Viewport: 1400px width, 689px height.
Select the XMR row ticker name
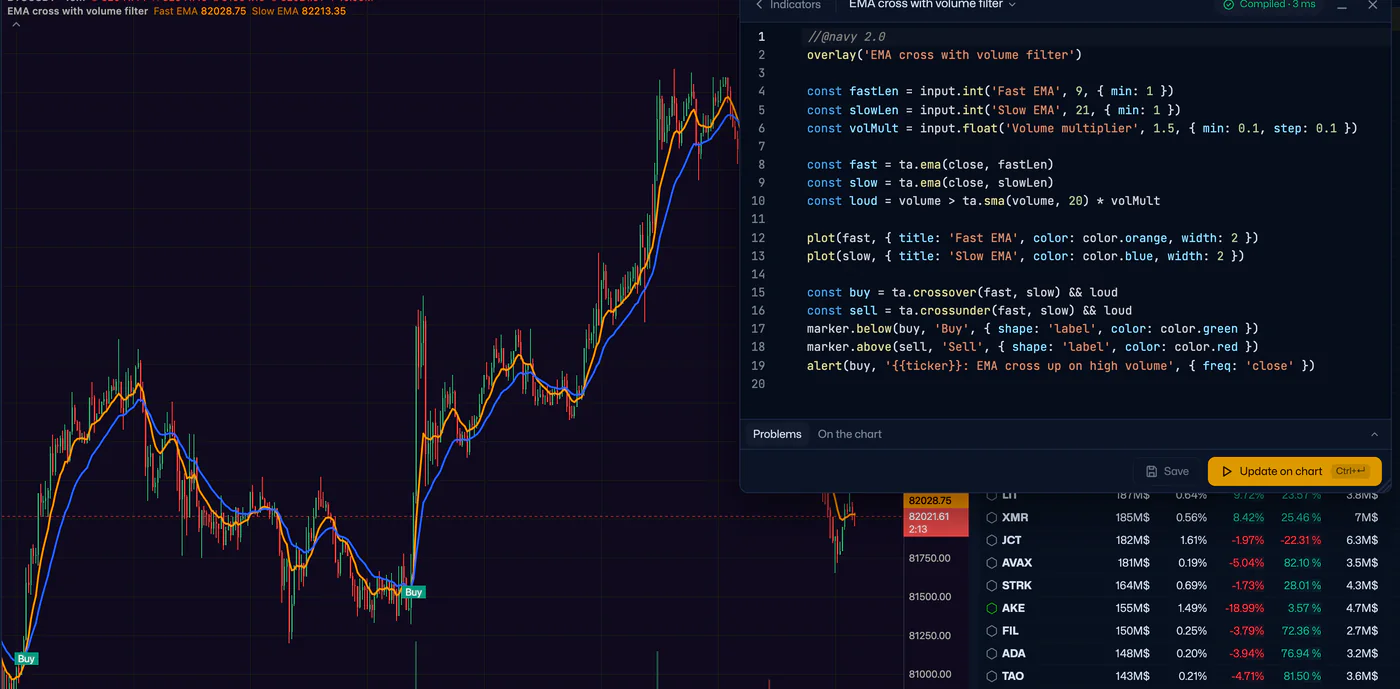1015,518
